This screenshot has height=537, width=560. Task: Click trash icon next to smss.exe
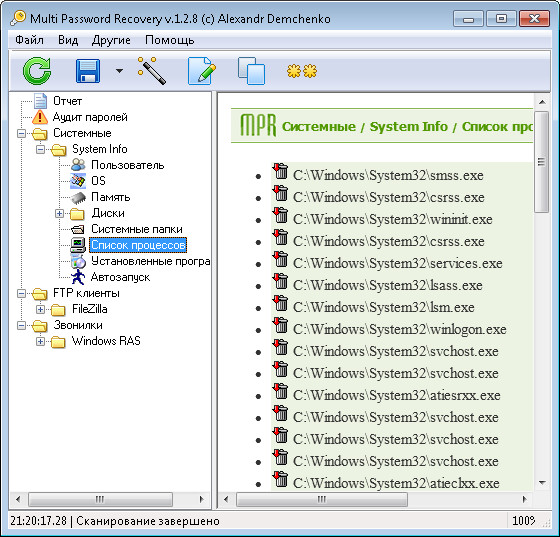280,171
